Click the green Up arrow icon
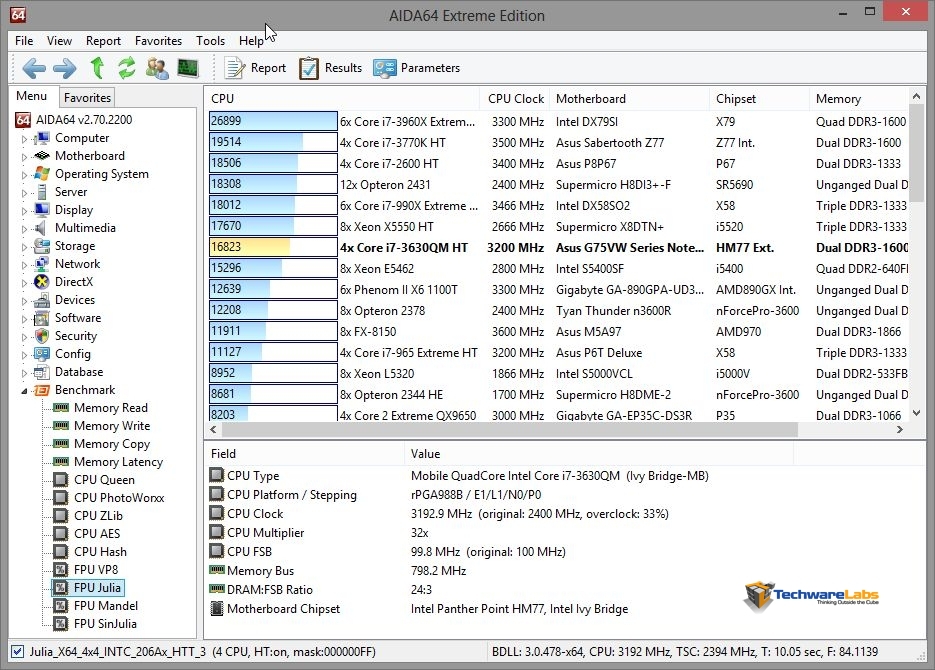Screen dimensions: 935x670 click(x=97, y=68)
